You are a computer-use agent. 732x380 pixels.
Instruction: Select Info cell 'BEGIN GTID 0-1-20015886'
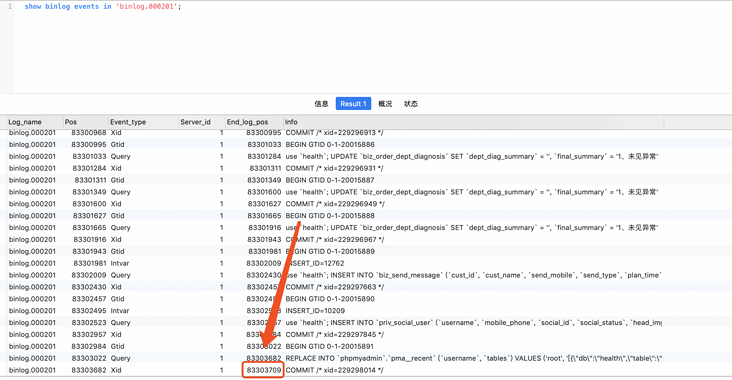click(x=330, y=145)
